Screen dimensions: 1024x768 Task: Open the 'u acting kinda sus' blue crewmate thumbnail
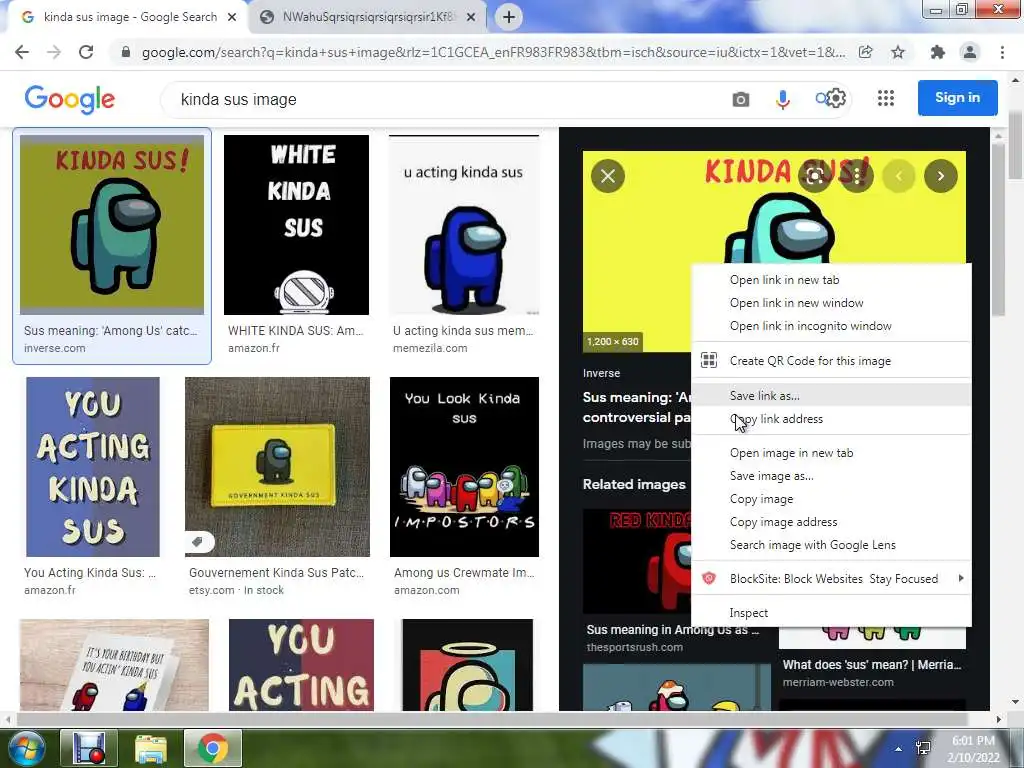point(464,225)
